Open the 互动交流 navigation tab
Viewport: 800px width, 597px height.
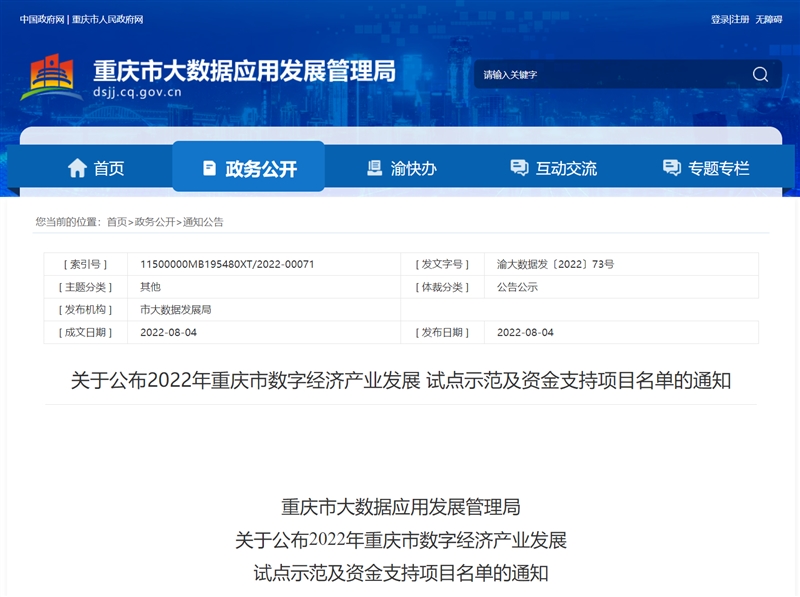(x=554, y=168)
